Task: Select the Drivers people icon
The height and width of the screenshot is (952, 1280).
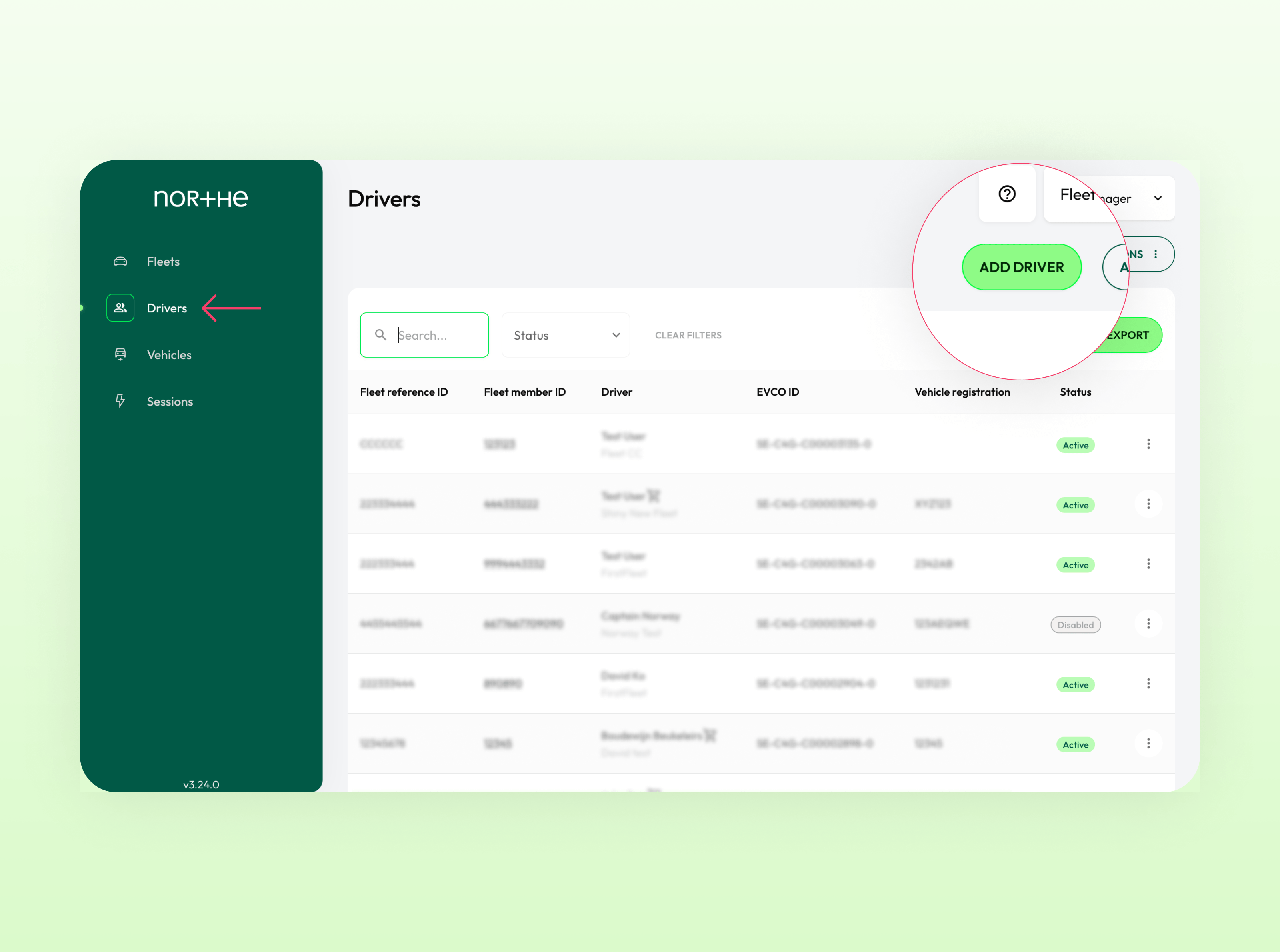Action: (120, 307)
